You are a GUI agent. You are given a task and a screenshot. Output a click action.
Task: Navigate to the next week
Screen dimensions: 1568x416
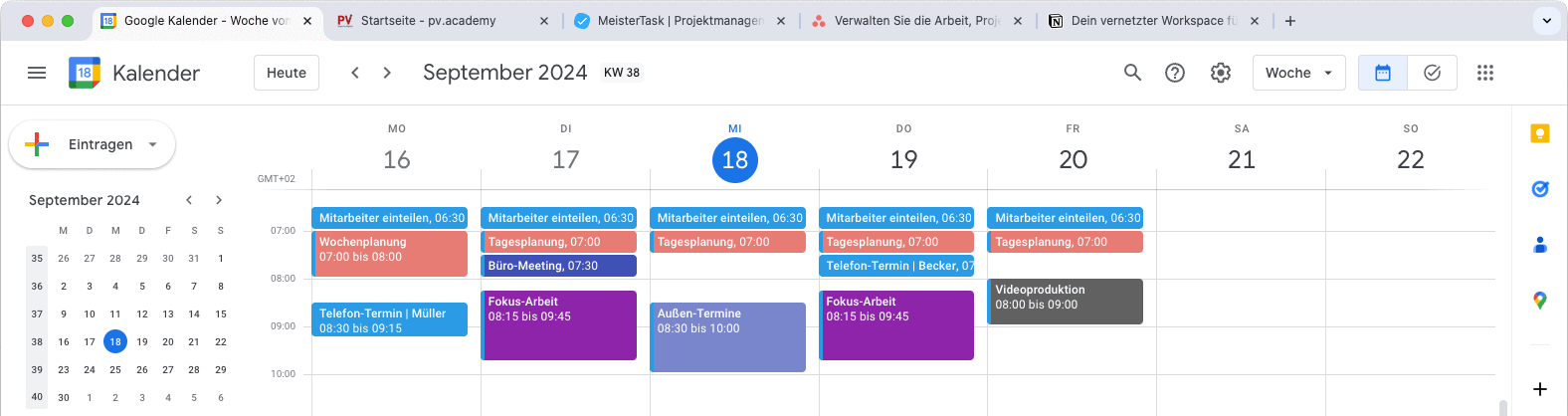click(x=387, y=73)
